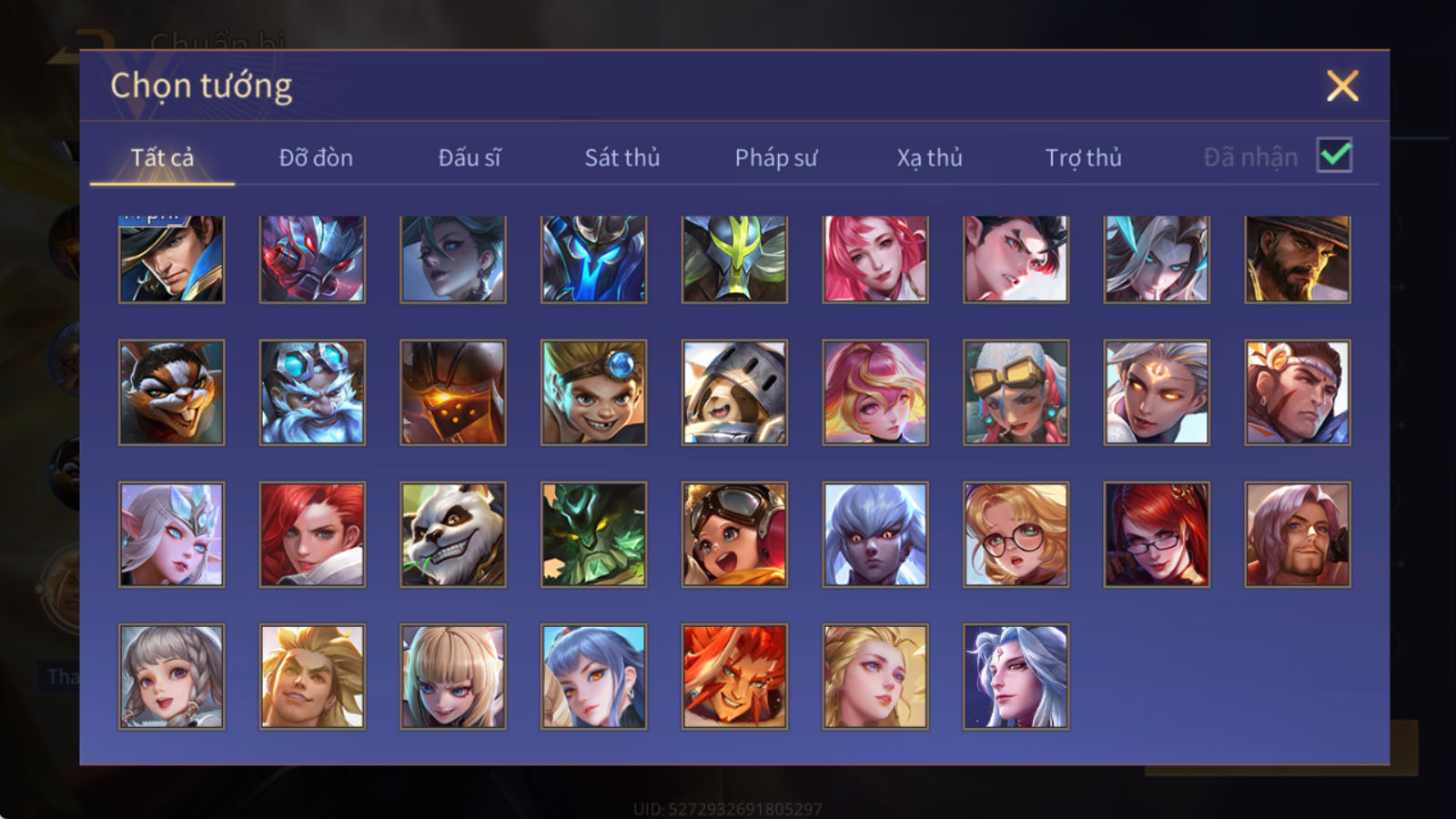Show the Pháp sư hero list

pyautogui.click(x=776, y=157)
